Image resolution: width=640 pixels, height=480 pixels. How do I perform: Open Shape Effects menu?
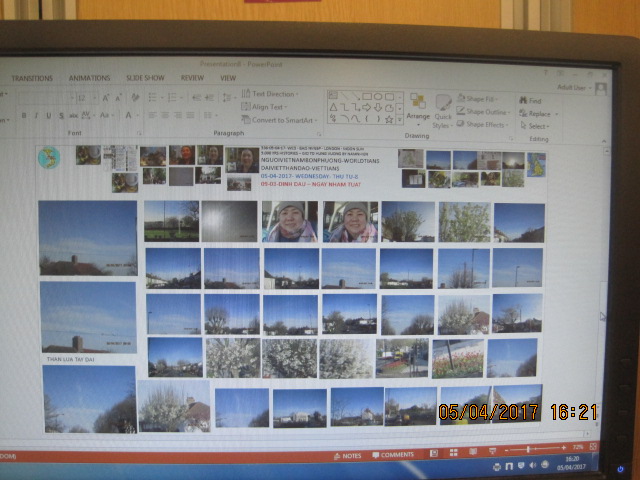pos(483,124)
